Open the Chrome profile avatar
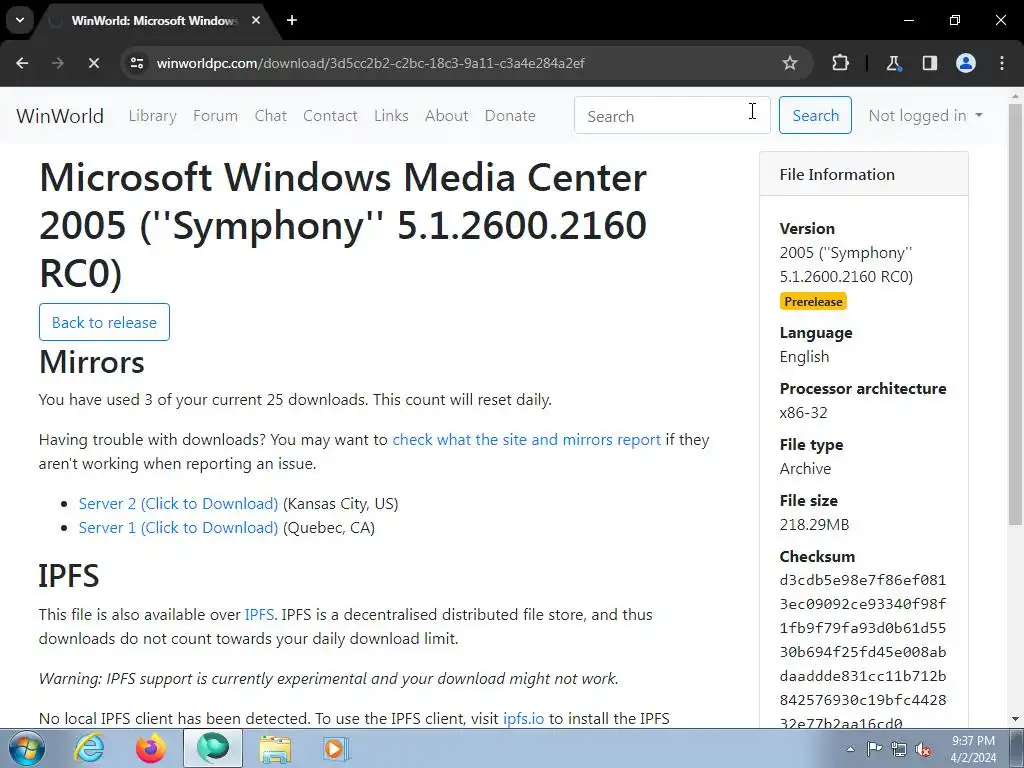This screenshot has width=1024, height=768. click(966, 63)
